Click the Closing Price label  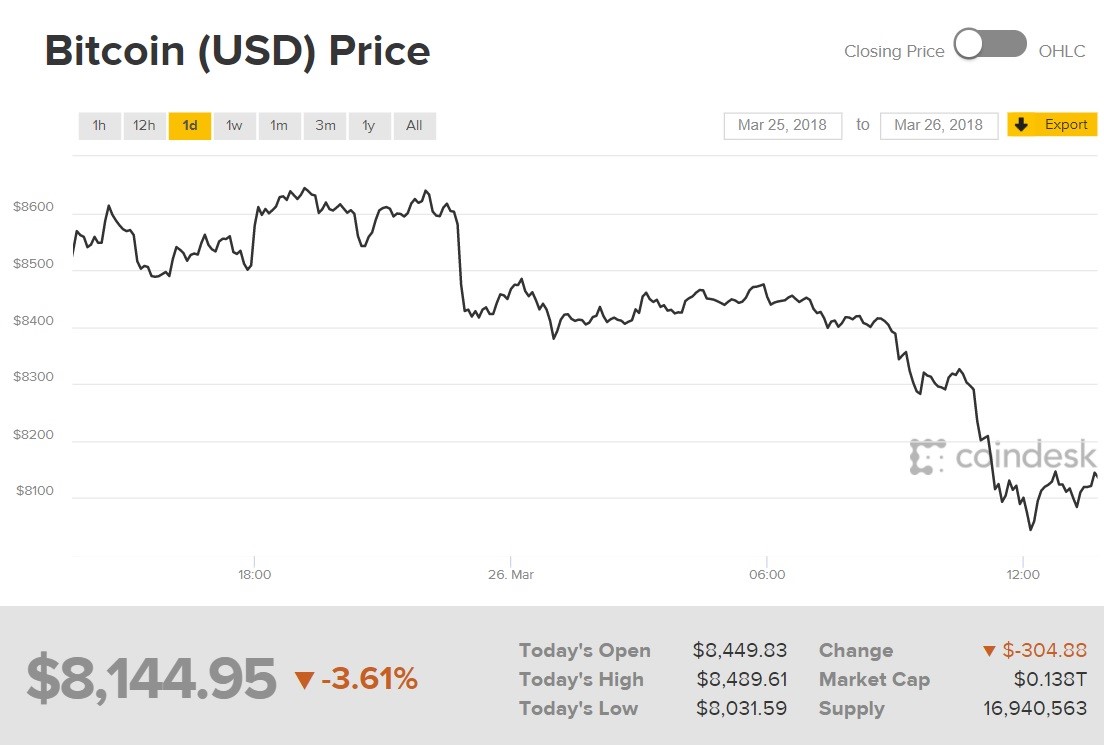pos(893,51)
